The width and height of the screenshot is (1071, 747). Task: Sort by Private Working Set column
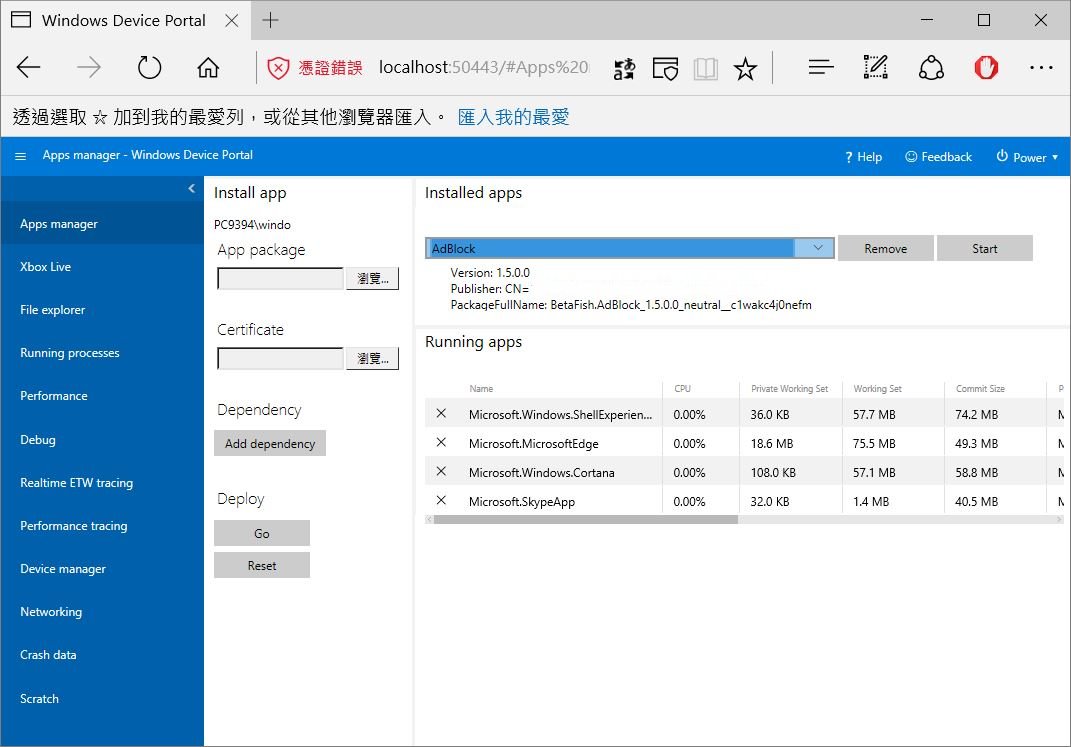point(790,389)
